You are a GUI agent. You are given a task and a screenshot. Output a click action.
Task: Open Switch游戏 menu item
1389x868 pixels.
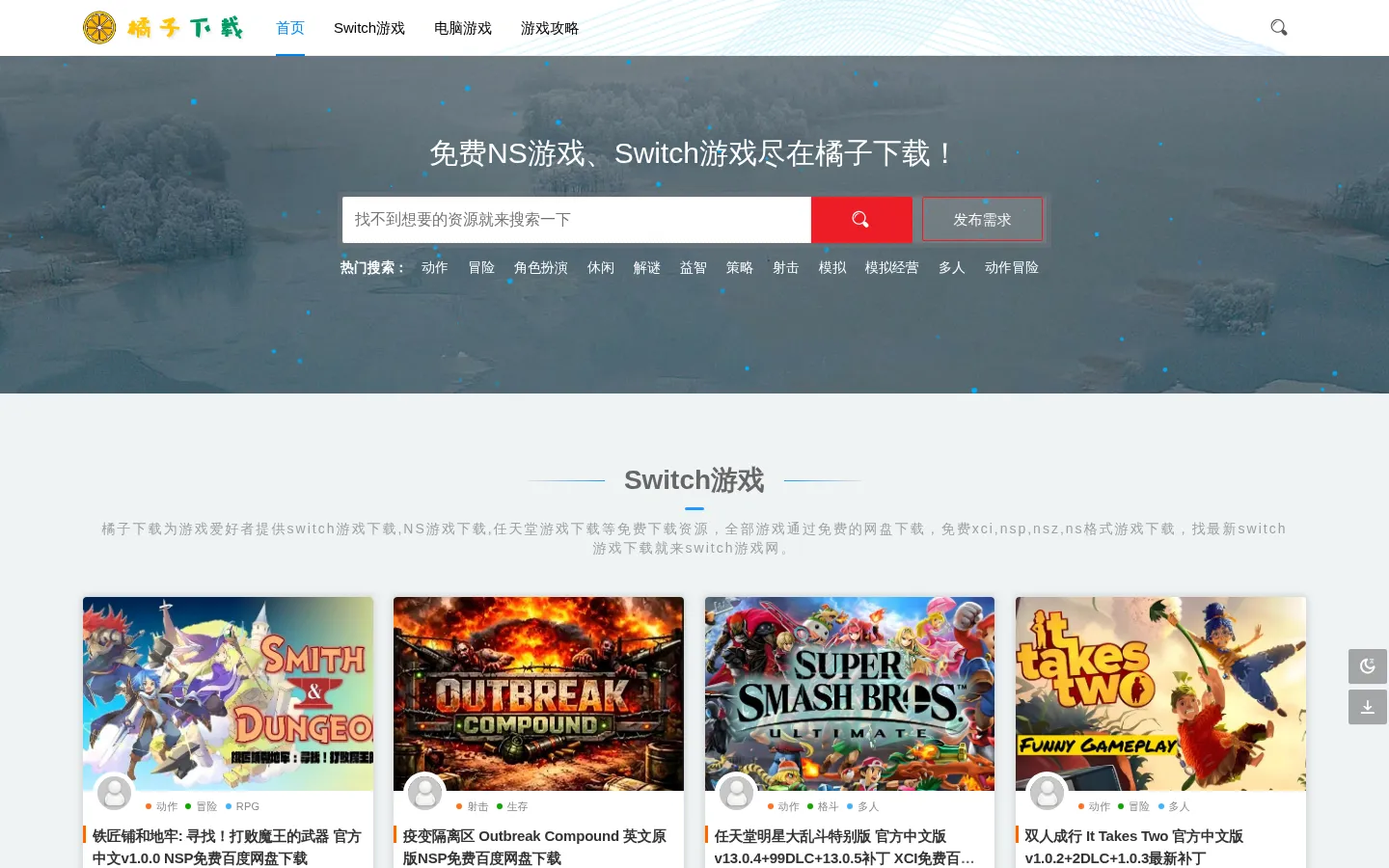click(x=369, y=28)
